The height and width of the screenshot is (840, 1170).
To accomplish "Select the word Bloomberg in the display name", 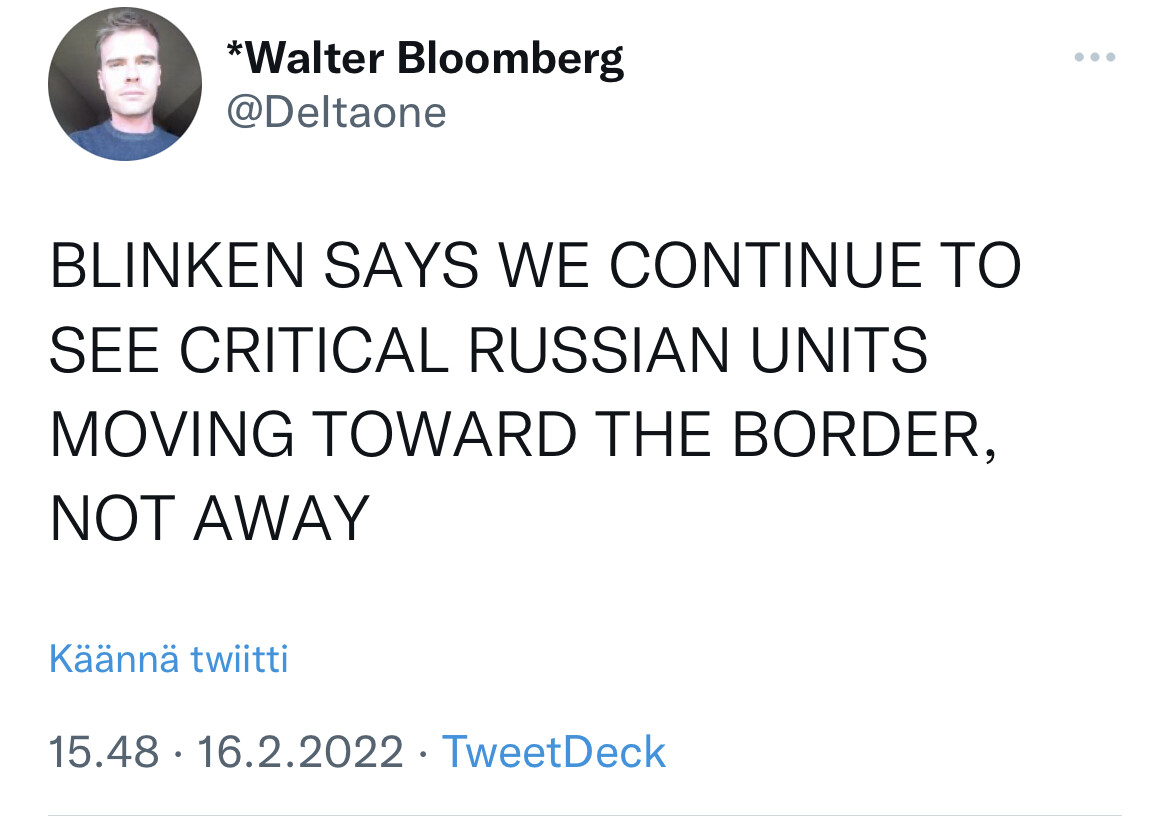I will pyautogui.click(x=510, y=59).
